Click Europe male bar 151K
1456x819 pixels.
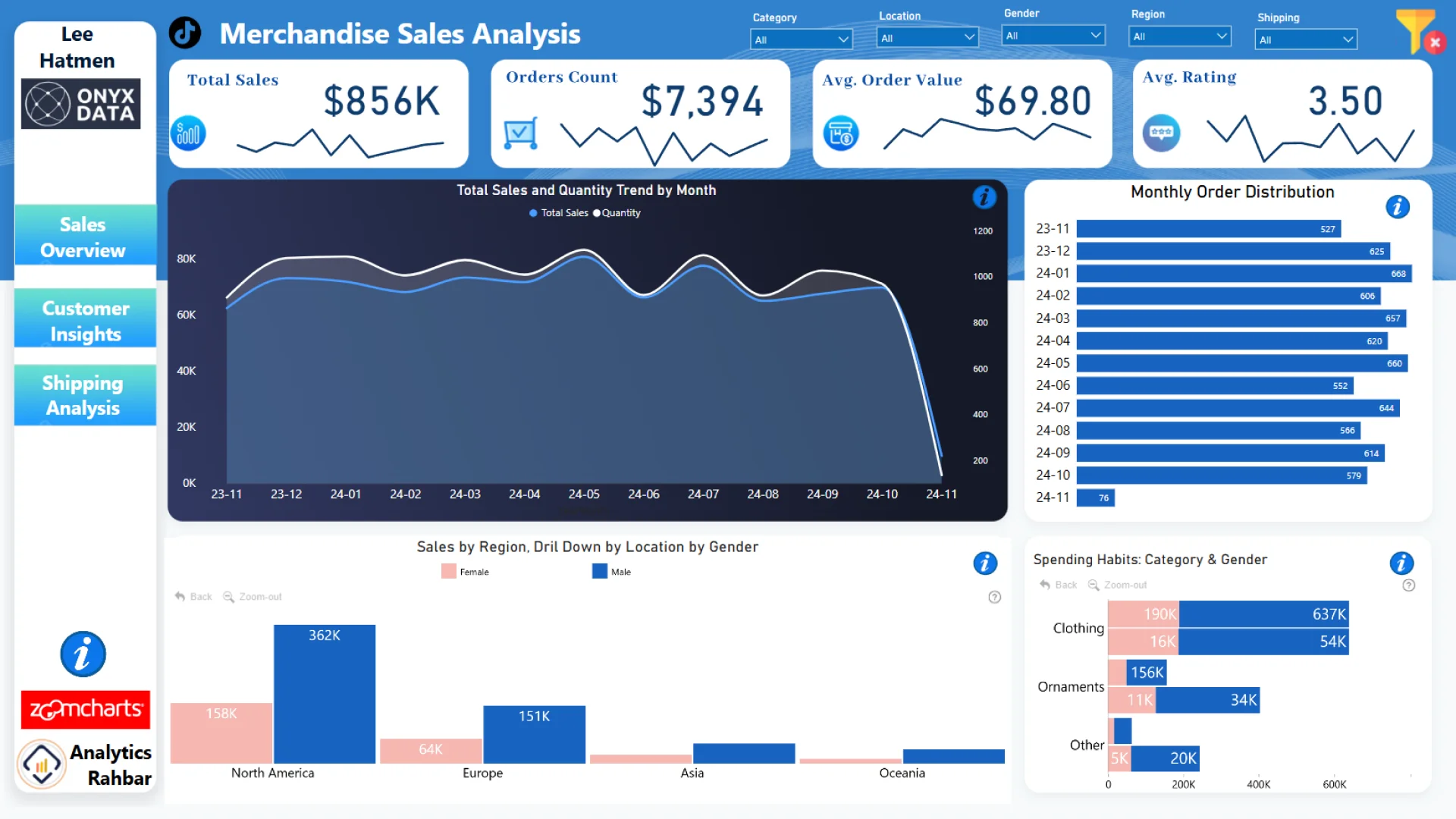pyautogui.click(x=535, y=734)
